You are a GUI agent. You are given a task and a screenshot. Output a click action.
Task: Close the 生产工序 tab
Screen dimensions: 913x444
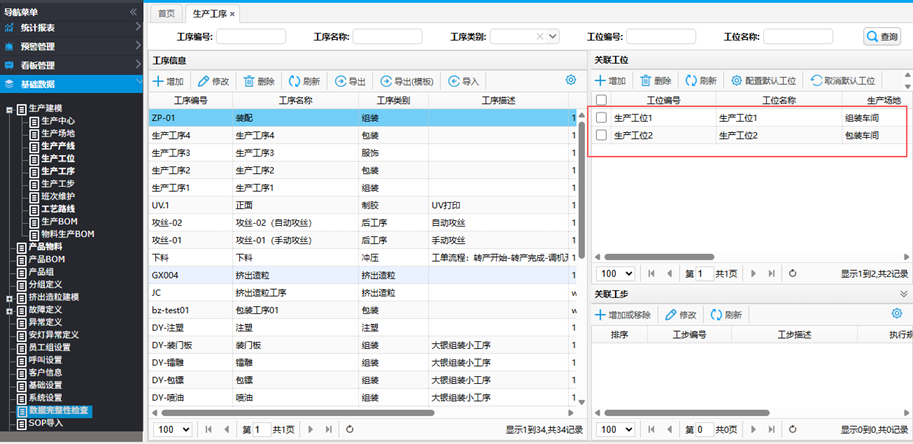click(x=232, y=13)
